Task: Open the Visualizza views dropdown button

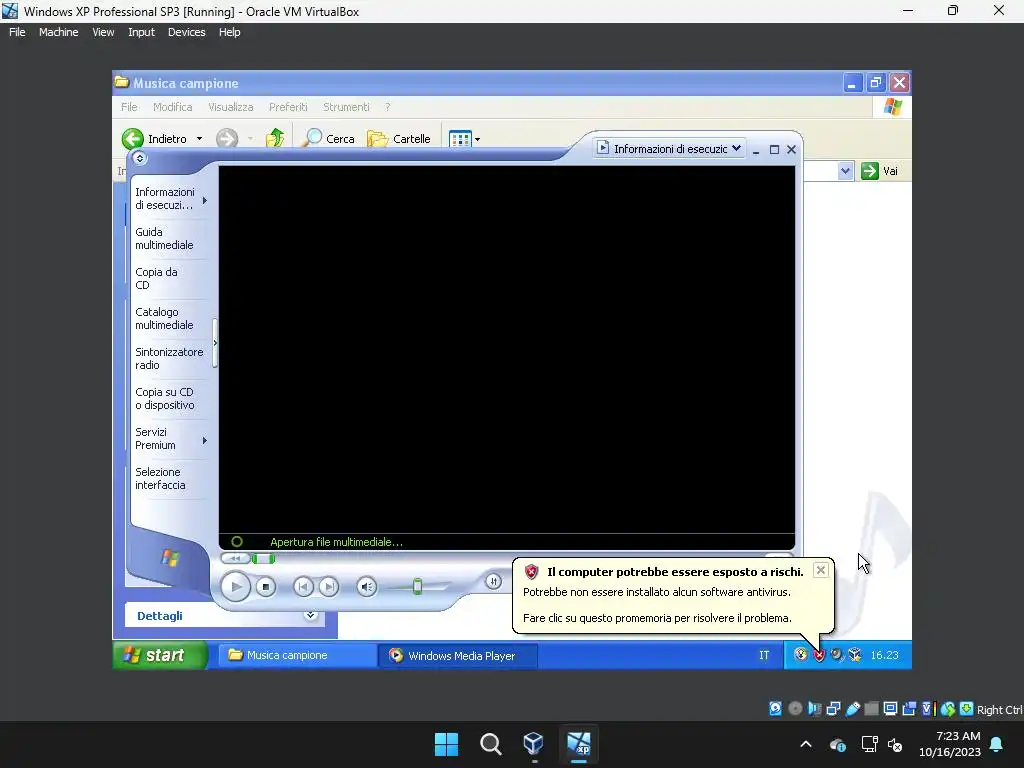Action: pyautogui.click(x=464, y=138)
